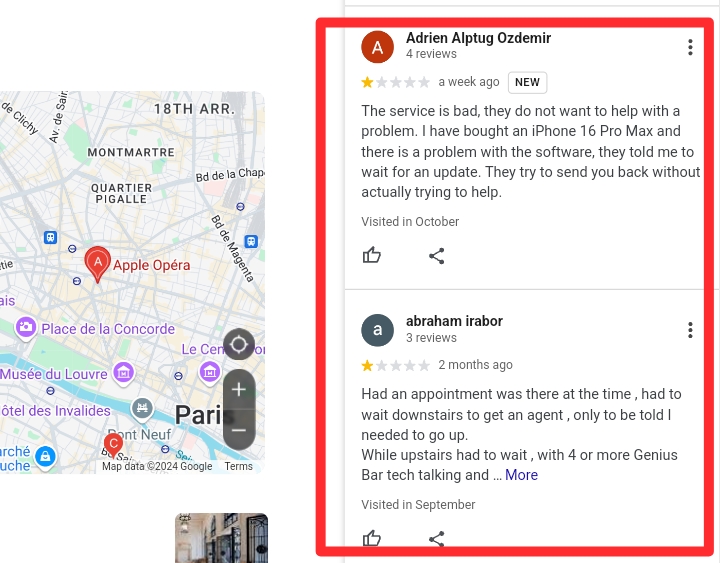Viewport: 720px width, 563px height.
Task: Zoom out on the map
Action: 239,430
